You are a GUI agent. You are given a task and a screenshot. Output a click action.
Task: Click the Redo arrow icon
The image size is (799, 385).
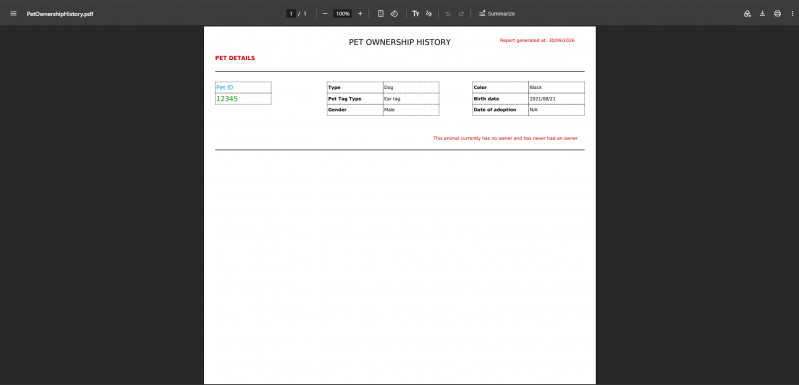(x=461, y=14)
